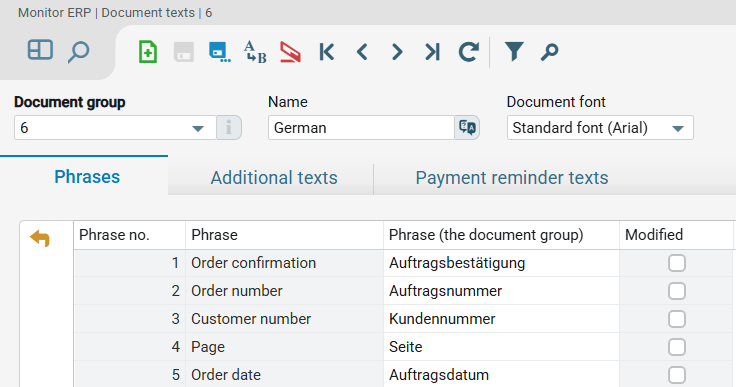Go to the first record
The height and width of the screenshot is (387, 736).
pos(327,52)
